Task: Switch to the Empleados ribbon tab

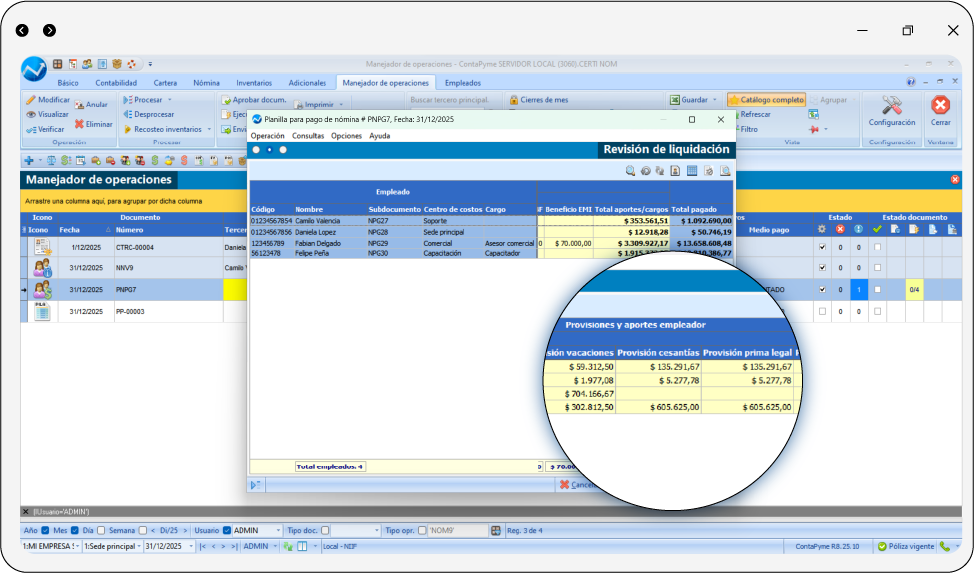Action: tap(463, 83)
